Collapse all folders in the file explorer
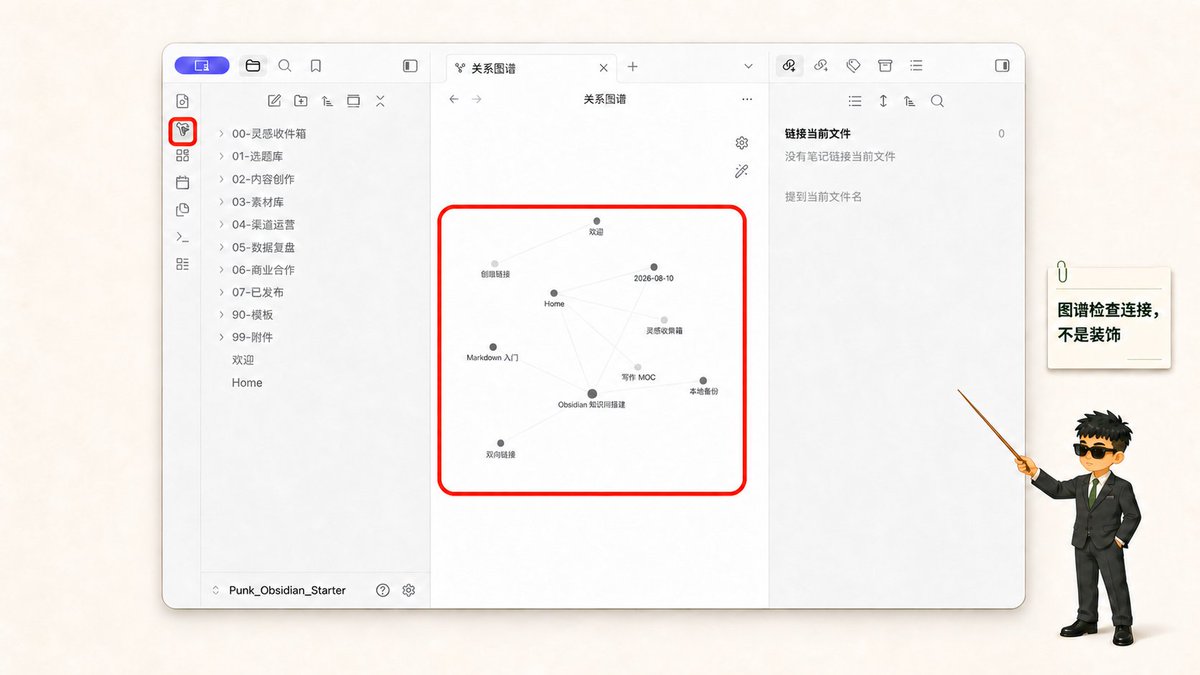The width and height of the screenshot is (1200, 675). tap(380, 101)
